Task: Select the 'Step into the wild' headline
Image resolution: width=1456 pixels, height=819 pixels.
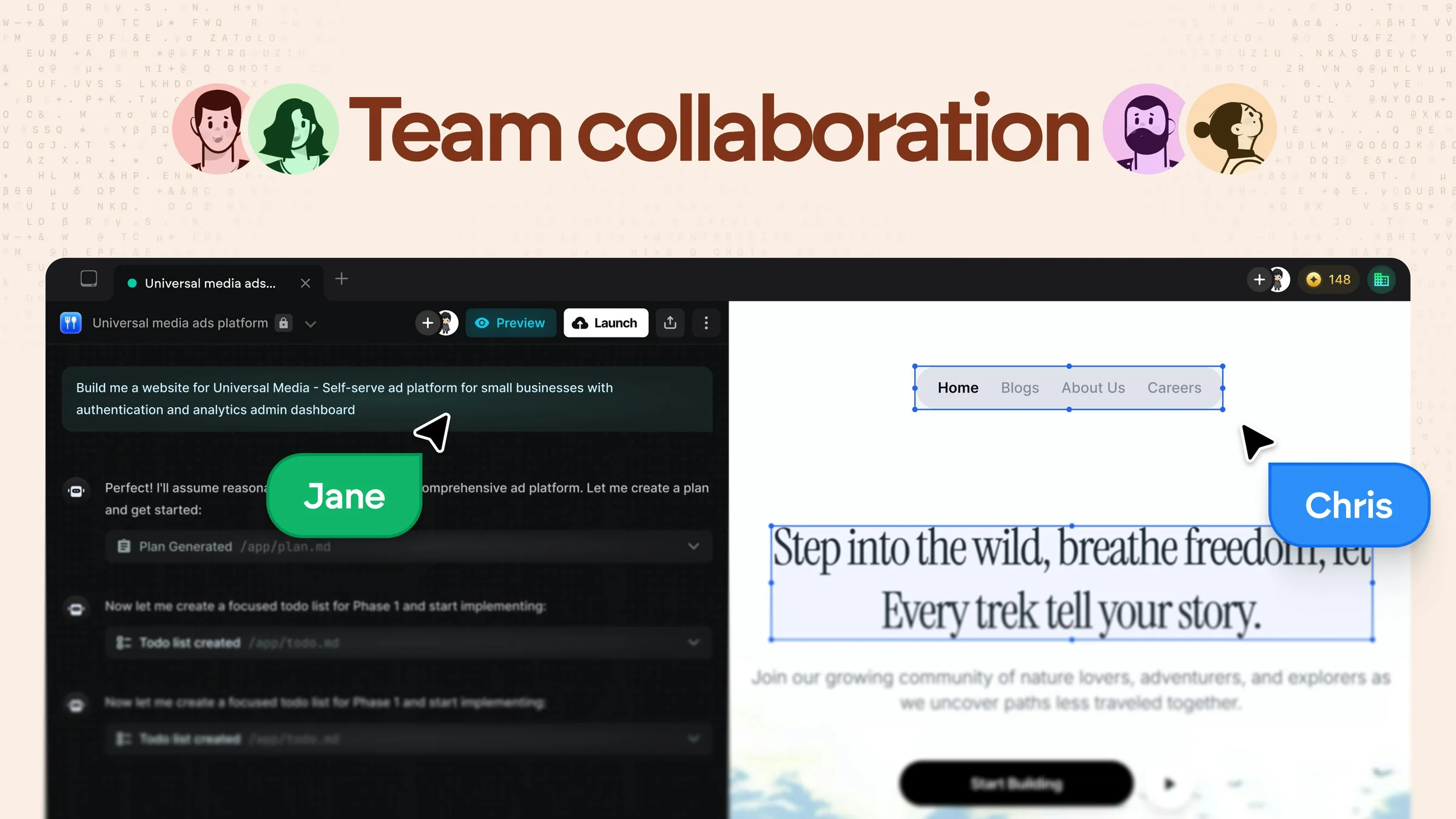Action: tap(1072, 582)
